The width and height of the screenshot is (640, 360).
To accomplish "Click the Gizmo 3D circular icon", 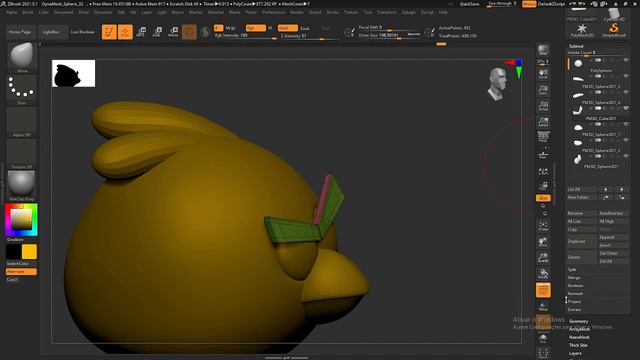I will pyautogui.click(x=189, y=32).
